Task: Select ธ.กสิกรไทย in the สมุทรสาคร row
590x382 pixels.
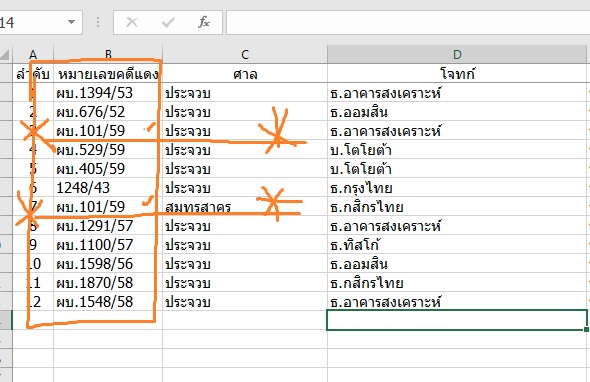Action: pos(457,207)
